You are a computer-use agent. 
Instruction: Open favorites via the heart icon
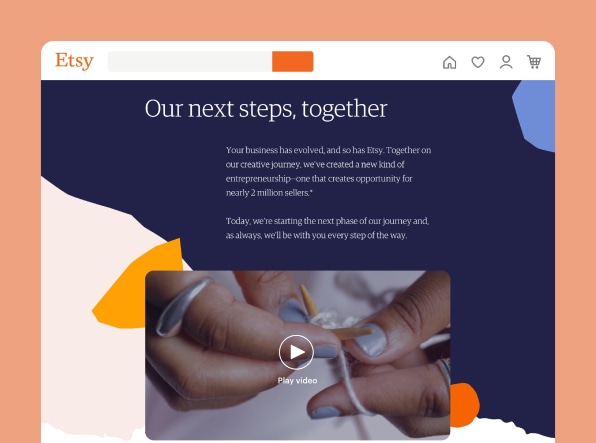(478, 62)
